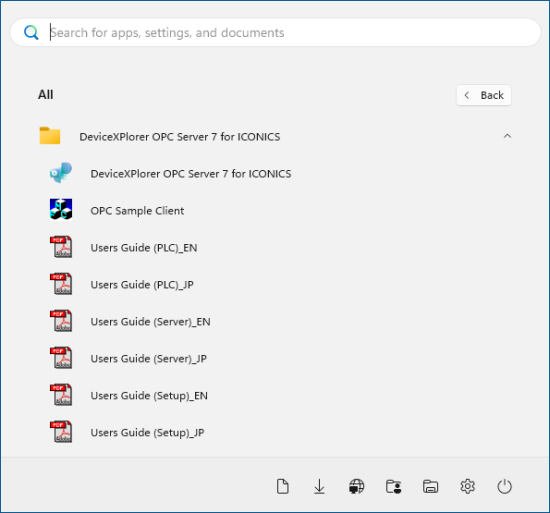
Task: Click the PDF icon for Users Guide (Setup)_JP
Action: click(61, 432)
